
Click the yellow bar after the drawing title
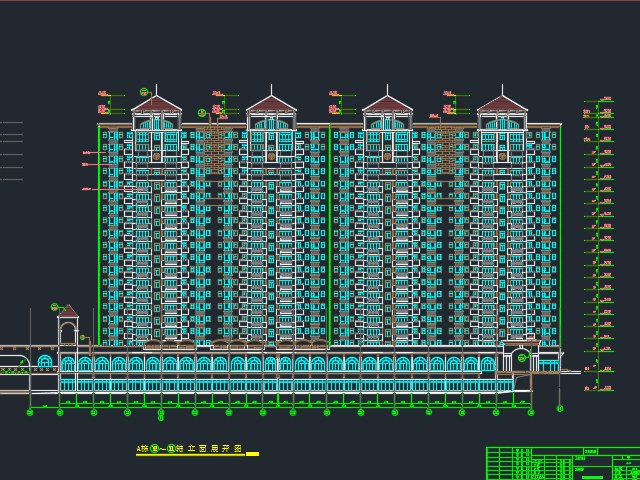point(252,454)
